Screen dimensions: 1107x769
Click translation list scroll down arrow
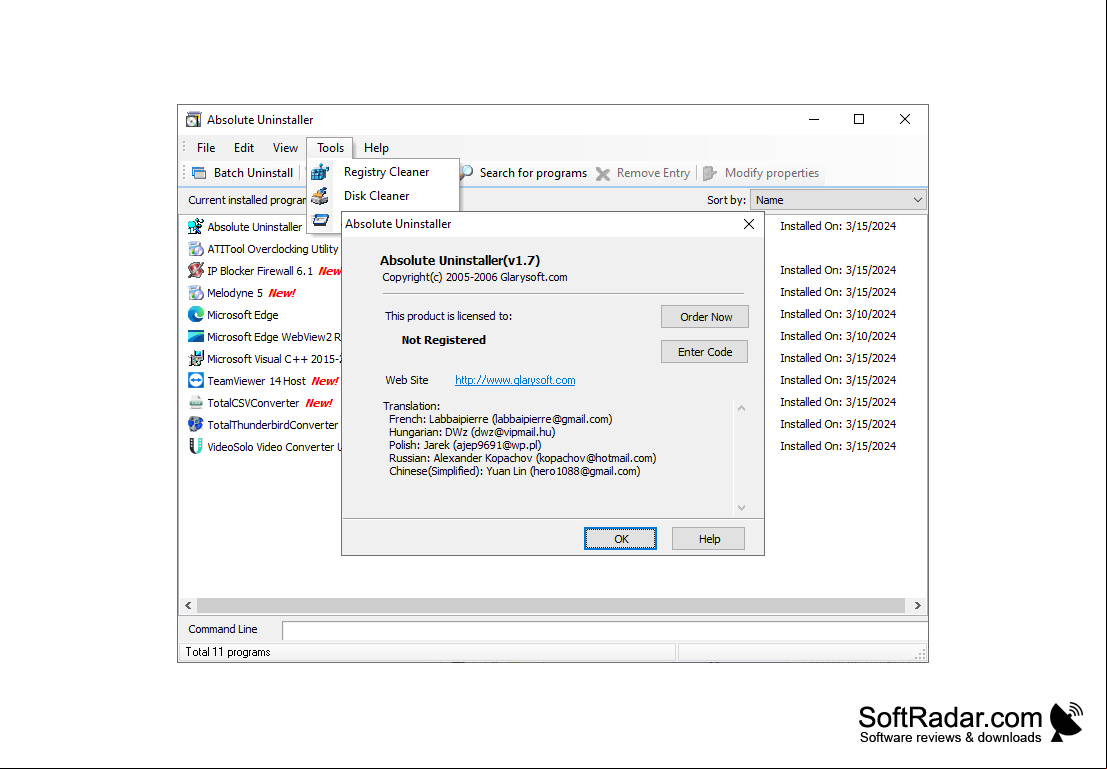[741, 508]
